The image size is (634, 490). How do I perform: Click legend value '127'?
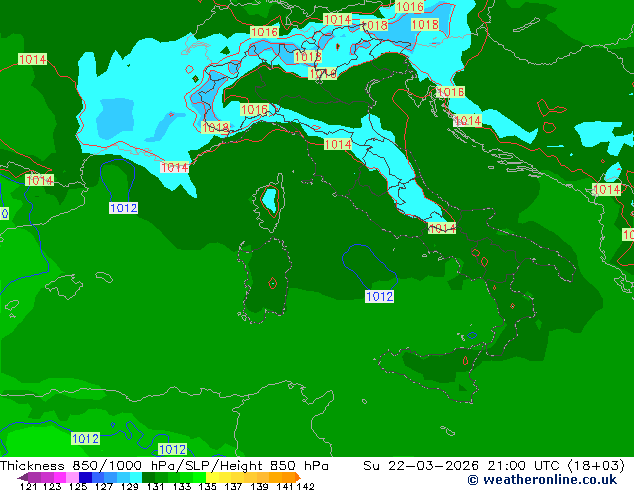(104, 486)
